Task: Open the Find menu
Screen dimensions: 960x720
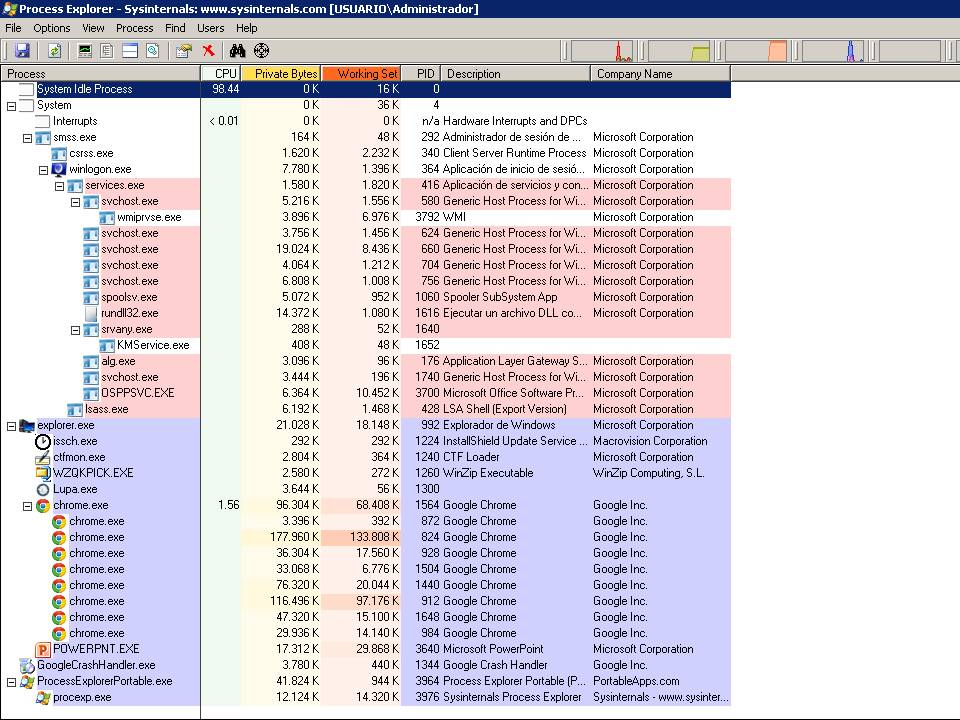Action: (x=175, y=28)
